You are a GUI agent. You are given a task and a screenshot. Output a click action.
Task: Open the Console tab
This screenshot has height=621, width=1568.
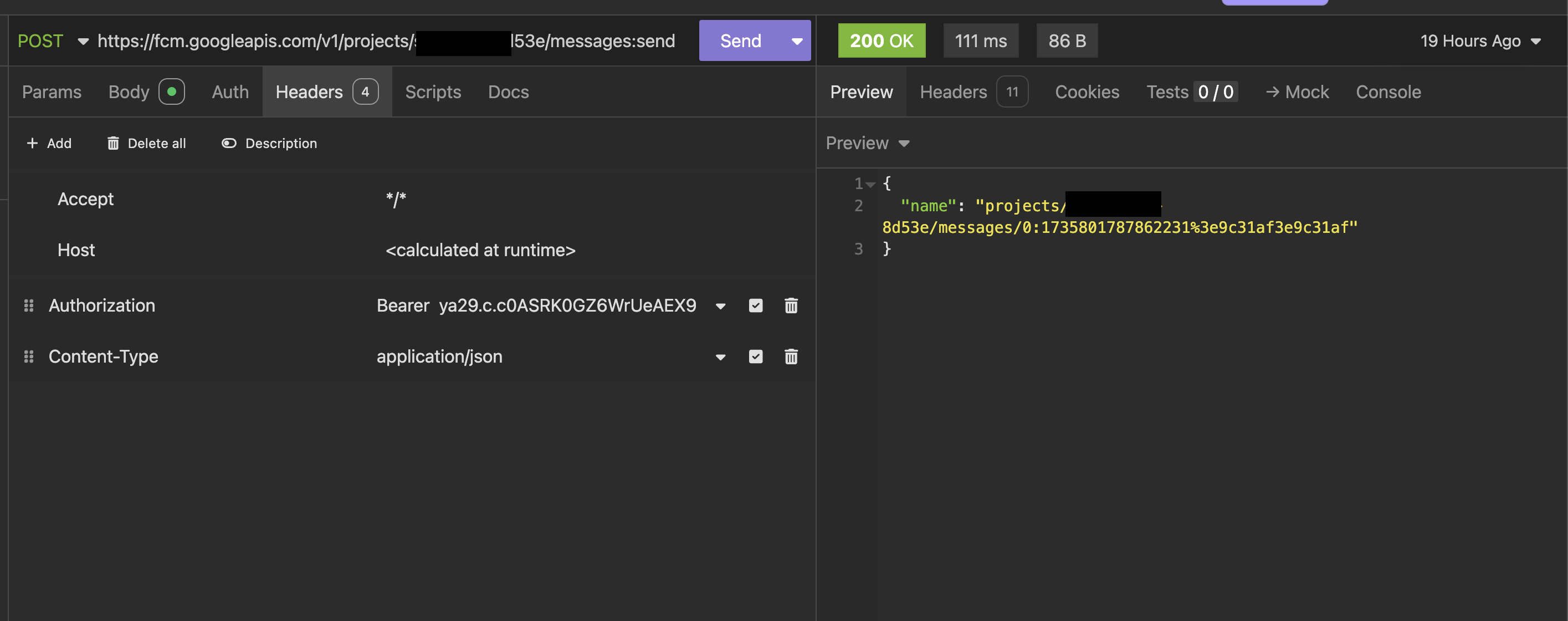[x=1388, y=92]
